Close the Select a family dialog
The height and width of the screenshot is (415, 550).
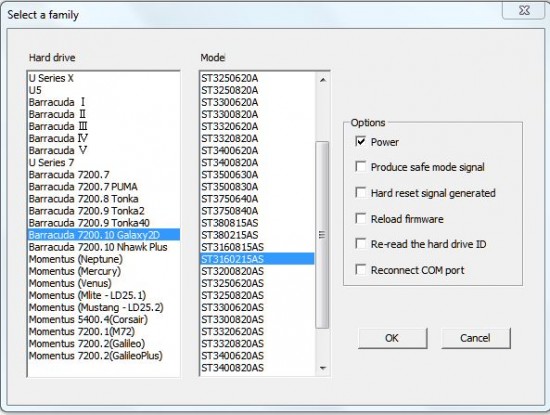524,11
